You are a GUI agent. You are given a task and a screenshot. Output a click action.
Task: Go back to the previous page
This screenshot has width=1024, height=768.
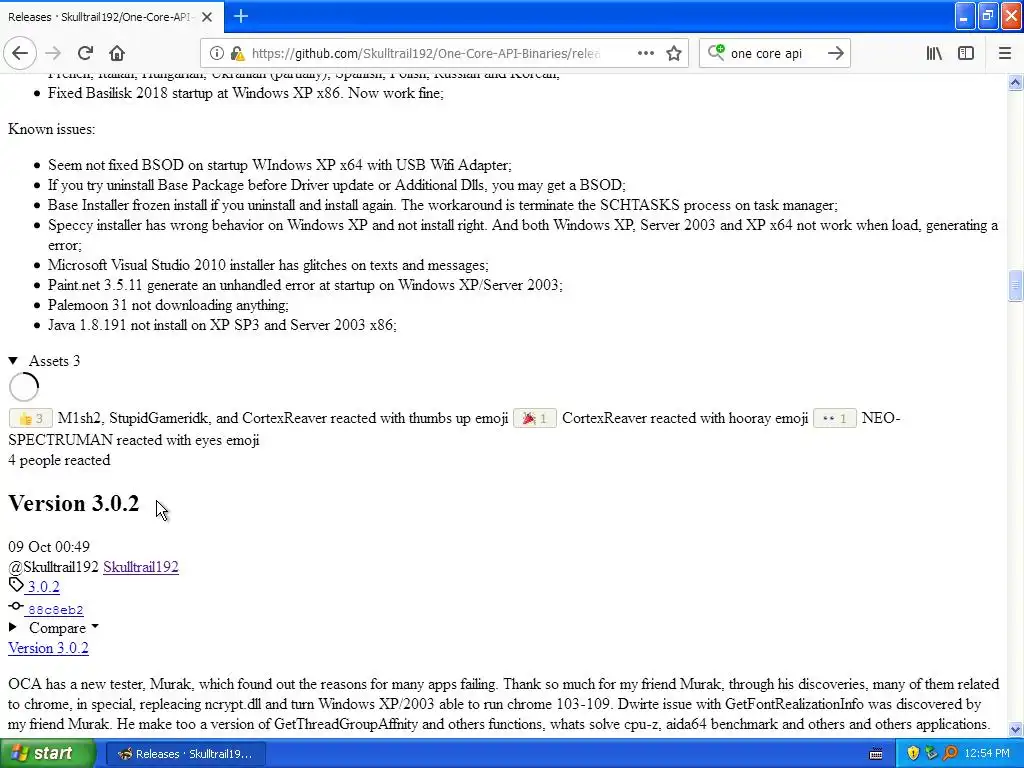point(20,54)
